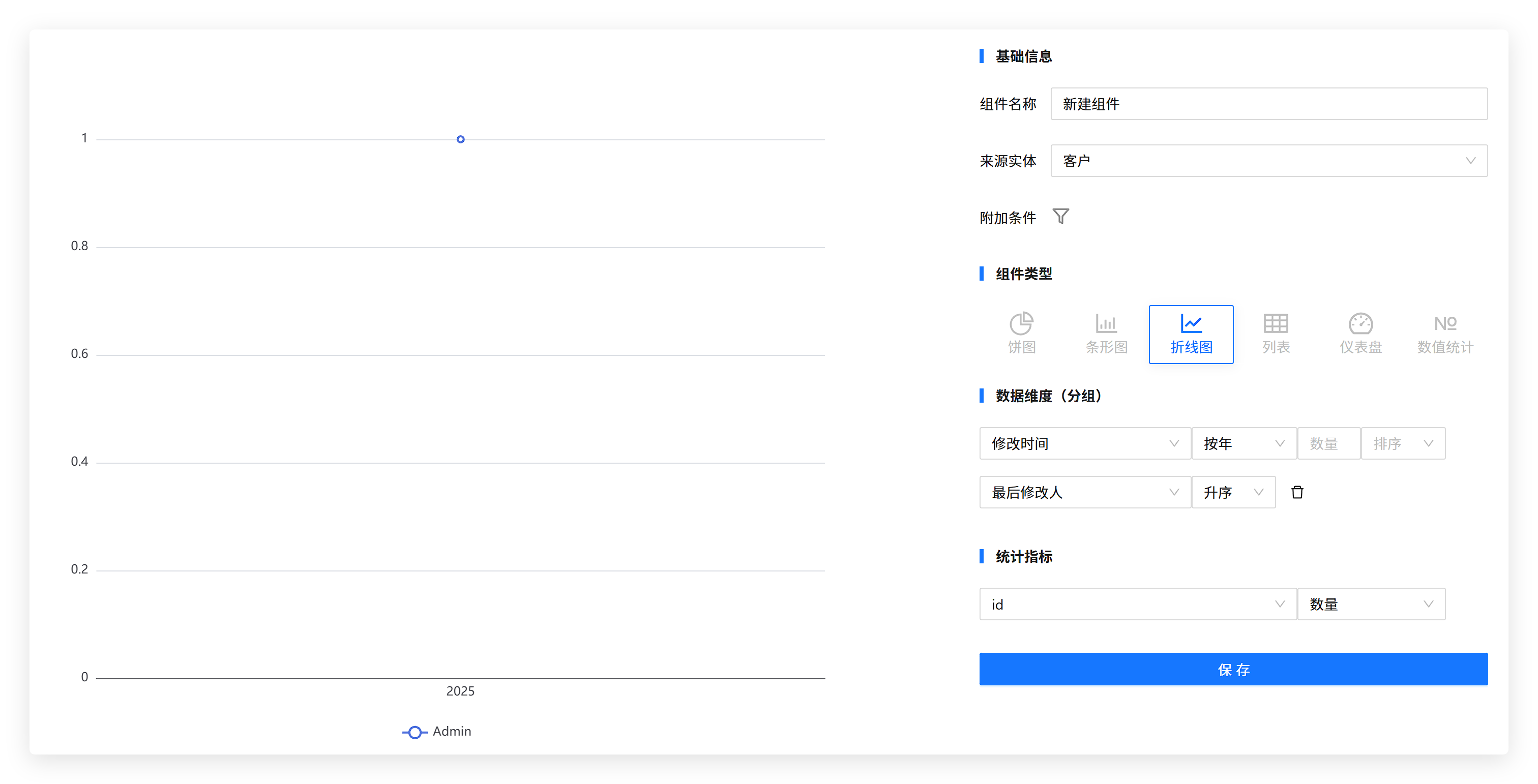Toggle the Admin series in chart legend

[x=437, y=732]
